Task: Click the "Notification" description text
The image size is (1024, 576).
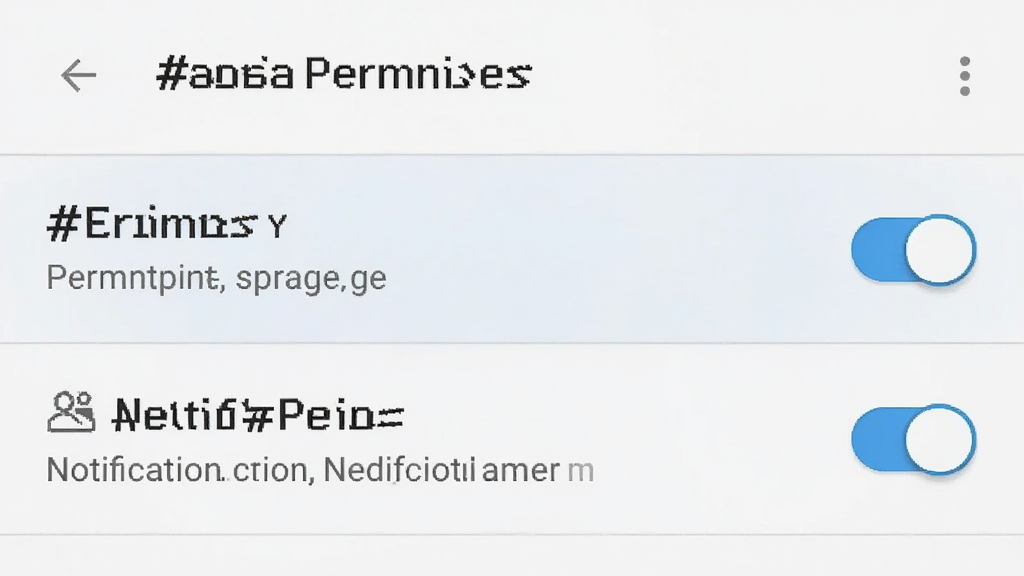Action: pos(134,470)
